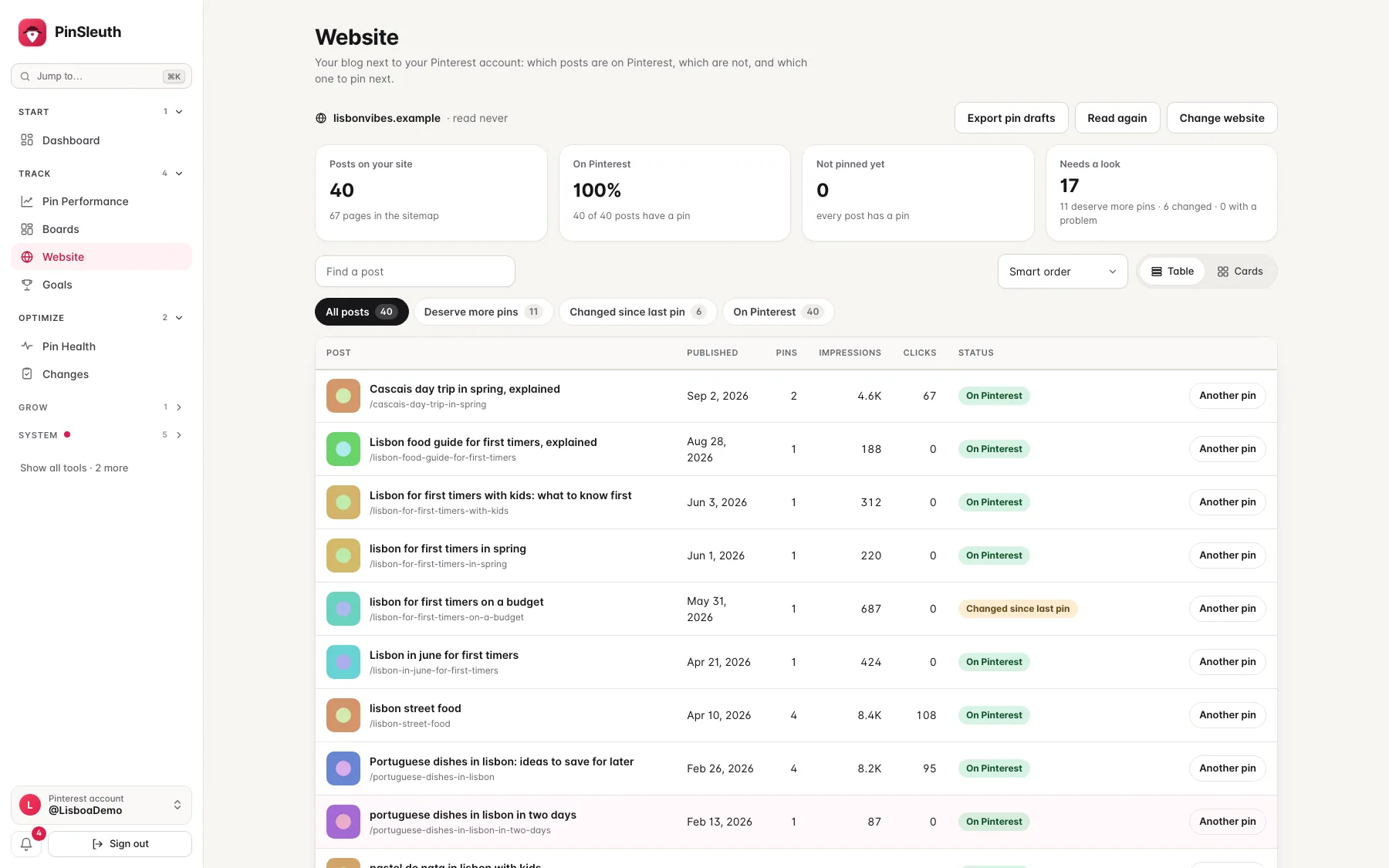
Task: Click Sign out button
Action: [120, 844]
